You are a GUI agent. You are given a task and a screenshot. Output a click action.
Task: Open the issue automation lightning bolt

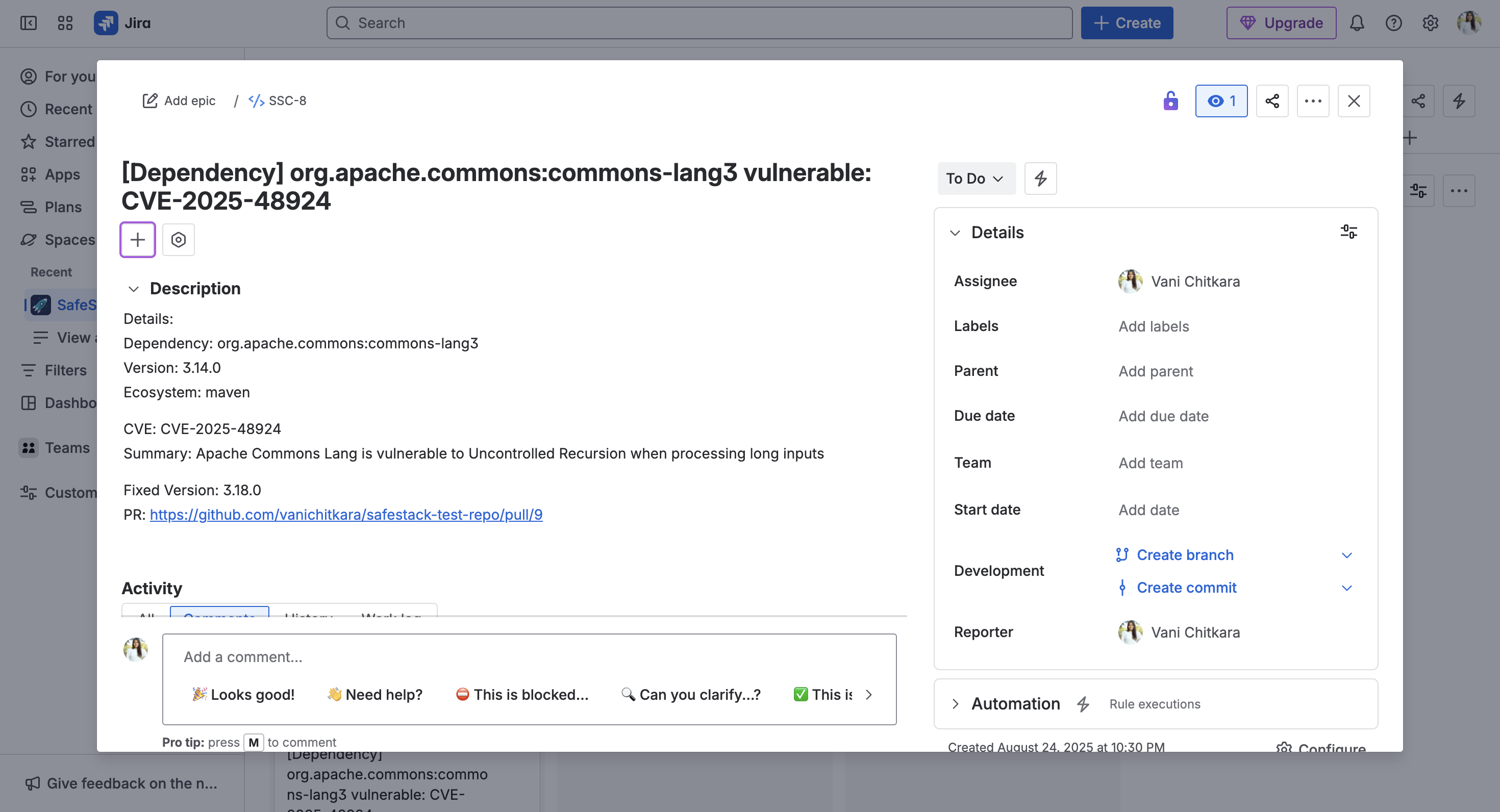tap(1040, 178)
